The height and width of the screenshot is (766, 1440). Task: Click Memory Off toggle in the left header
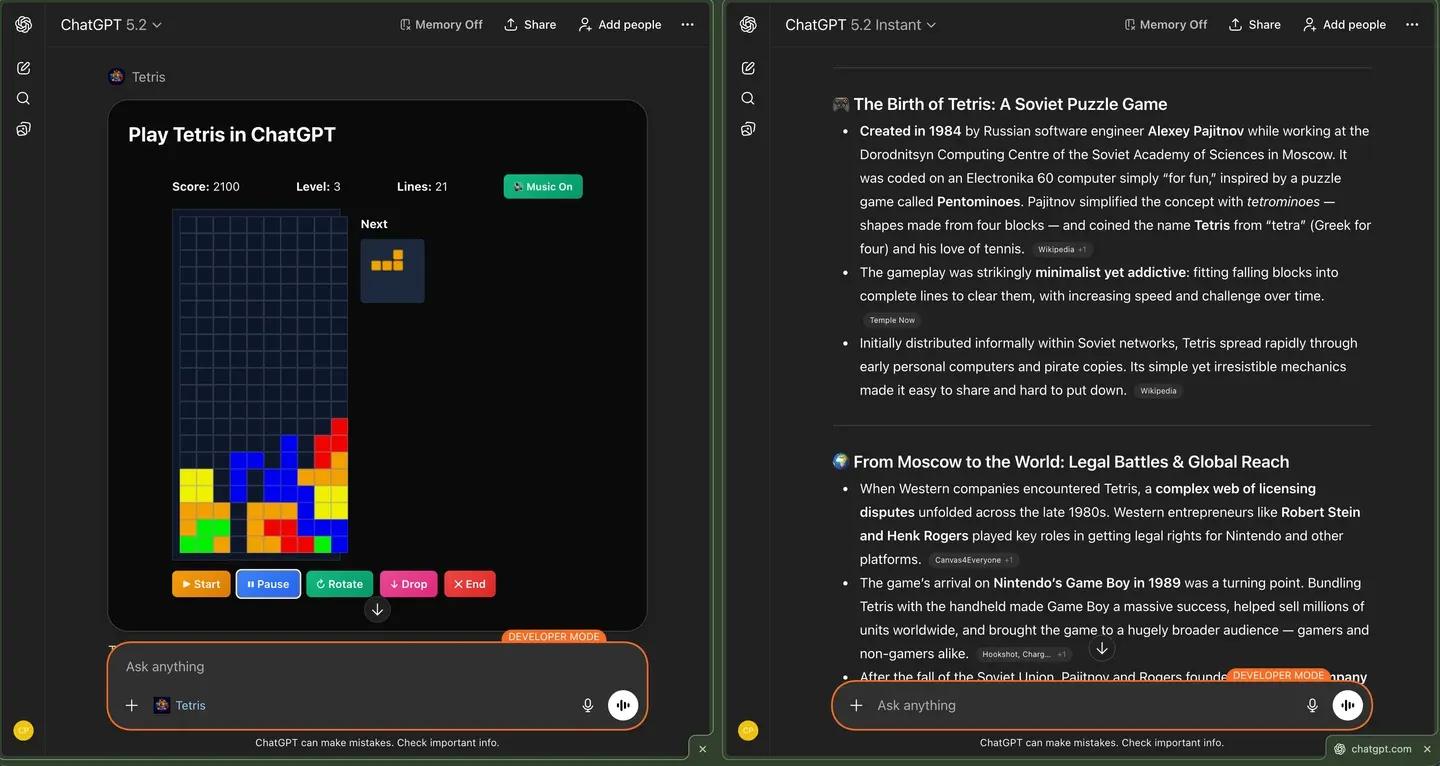click(440, 23)
